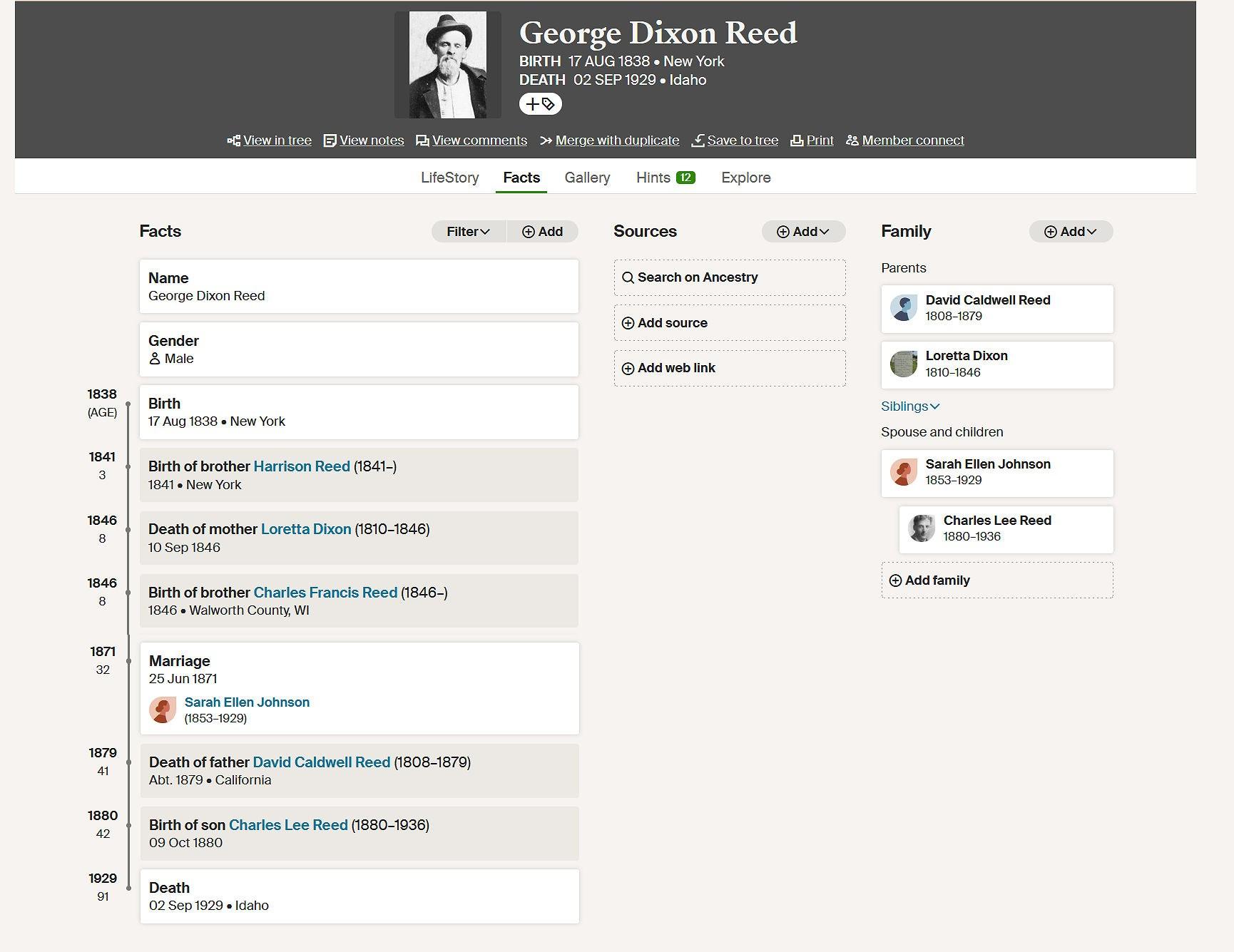This screenshot has height=952, width=1234.
Task: Click the Add web link button
Action: 729,368
